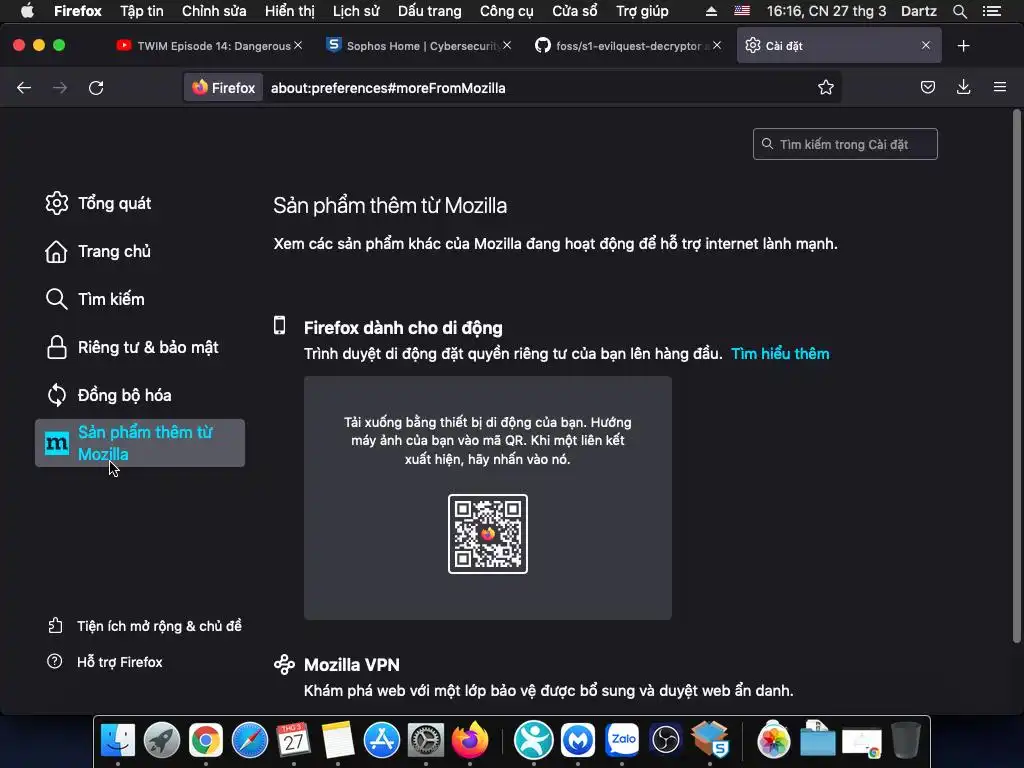Focus the Tìm kiếm trong Cài đặt search field
This screenshot has height=768, width=1024.
(845, 144)
